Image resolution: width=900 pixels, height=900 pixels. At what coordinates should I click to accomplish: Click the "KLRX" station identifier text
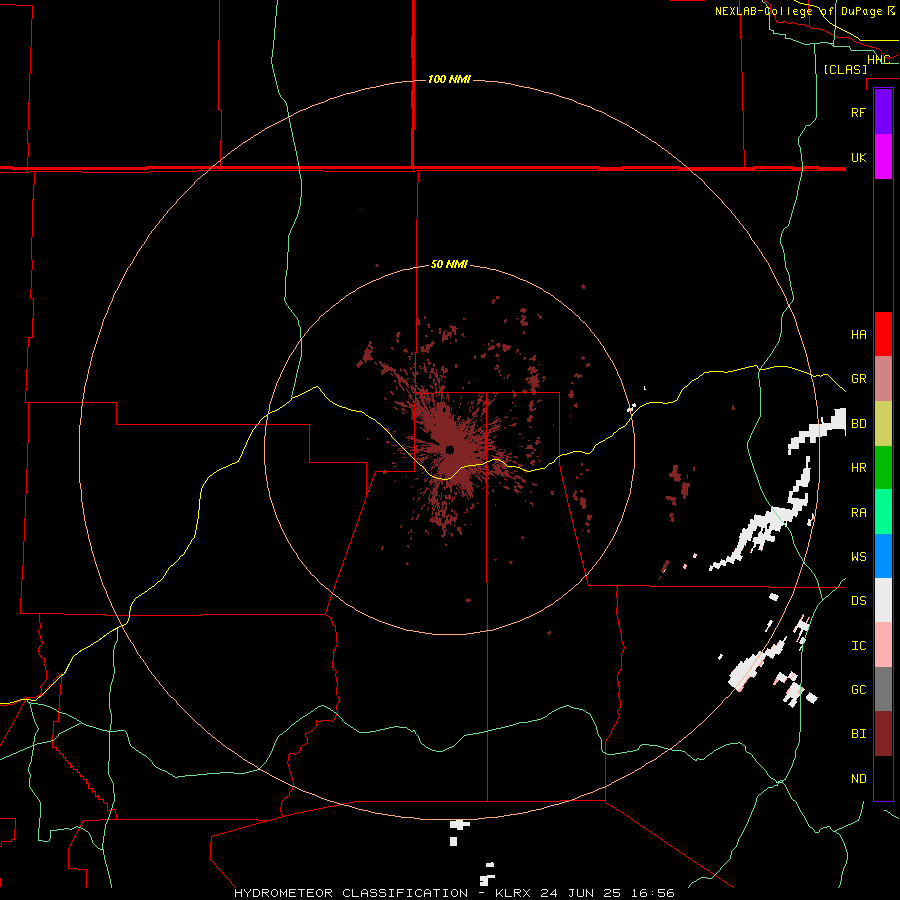(x=513, y=893)
